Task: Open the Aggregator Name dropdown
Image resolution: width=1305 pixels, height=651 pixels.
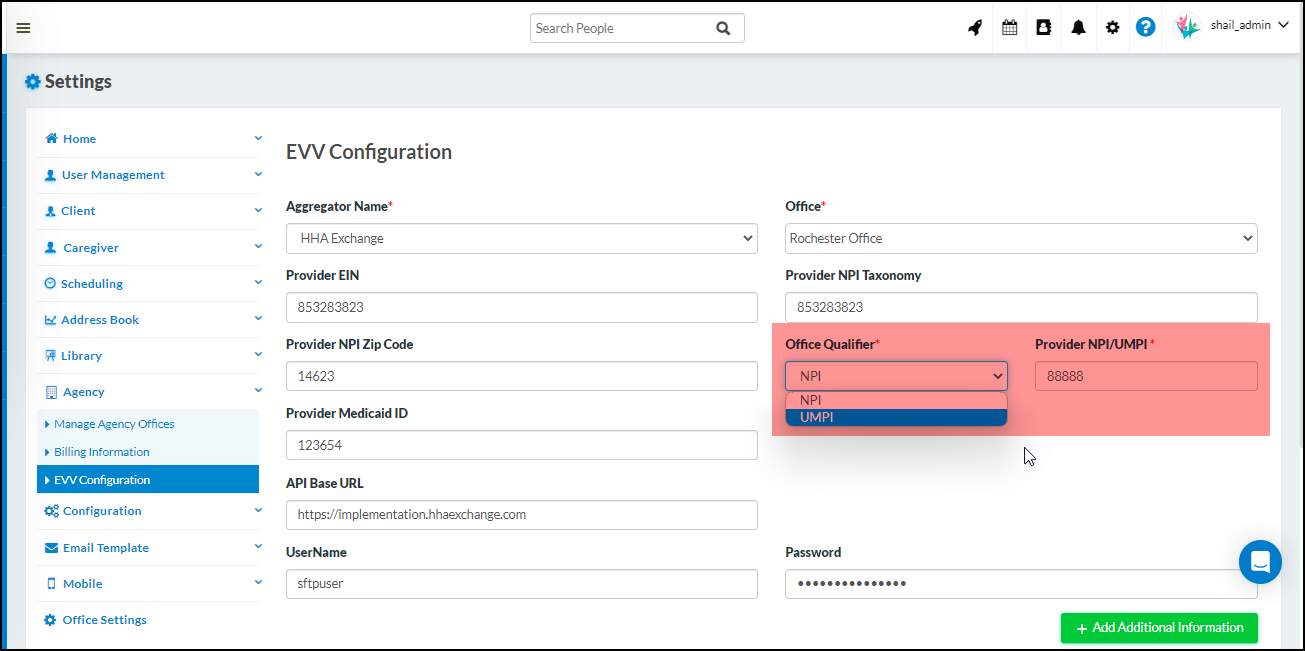Action: coord(521,238)
